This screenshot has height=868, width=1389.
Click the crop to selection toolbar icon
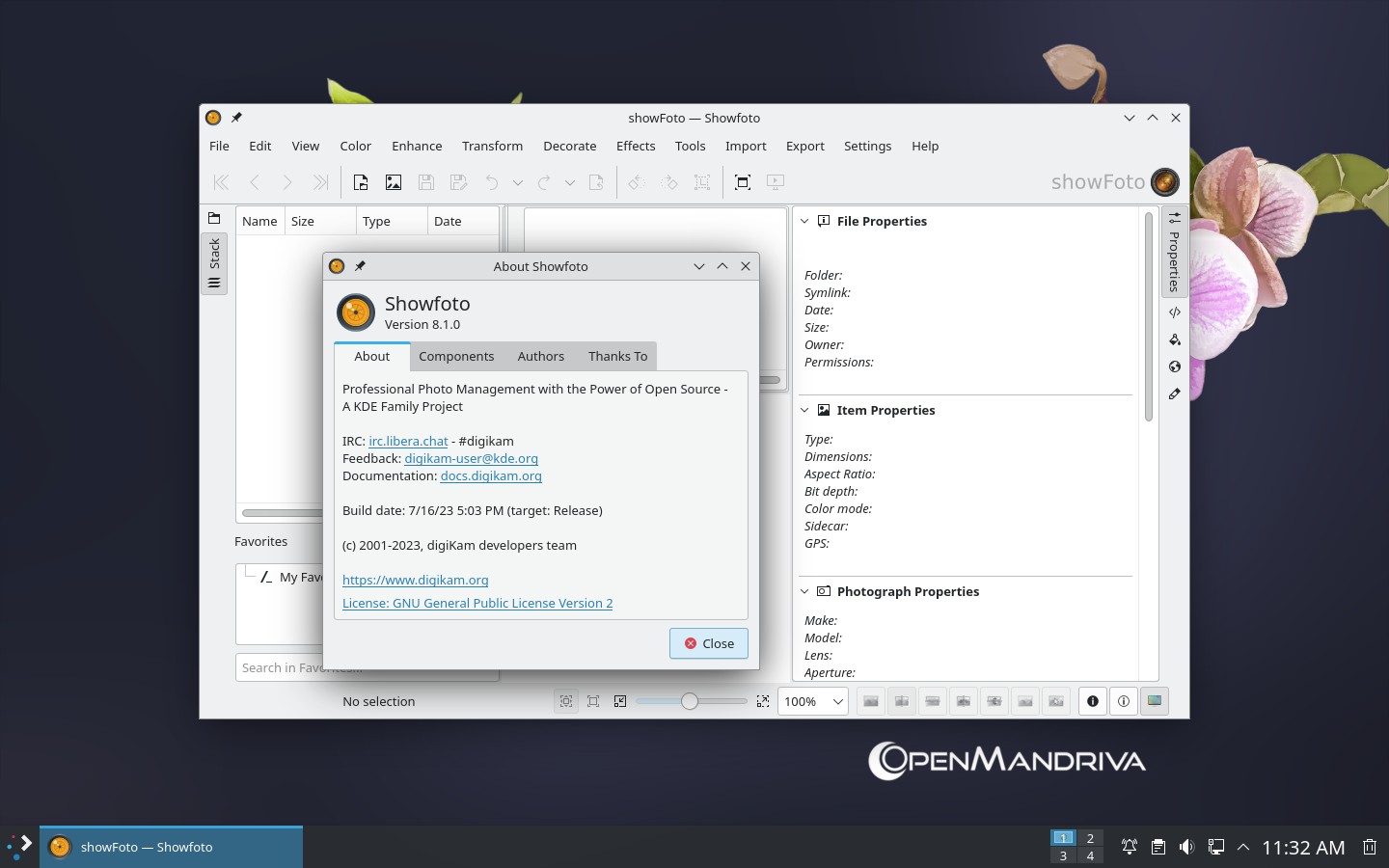pyautogui.click(x=702, y=182)
